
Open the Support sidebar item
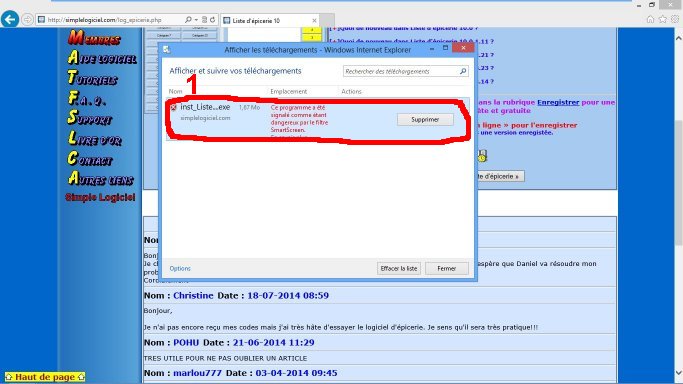89,118
